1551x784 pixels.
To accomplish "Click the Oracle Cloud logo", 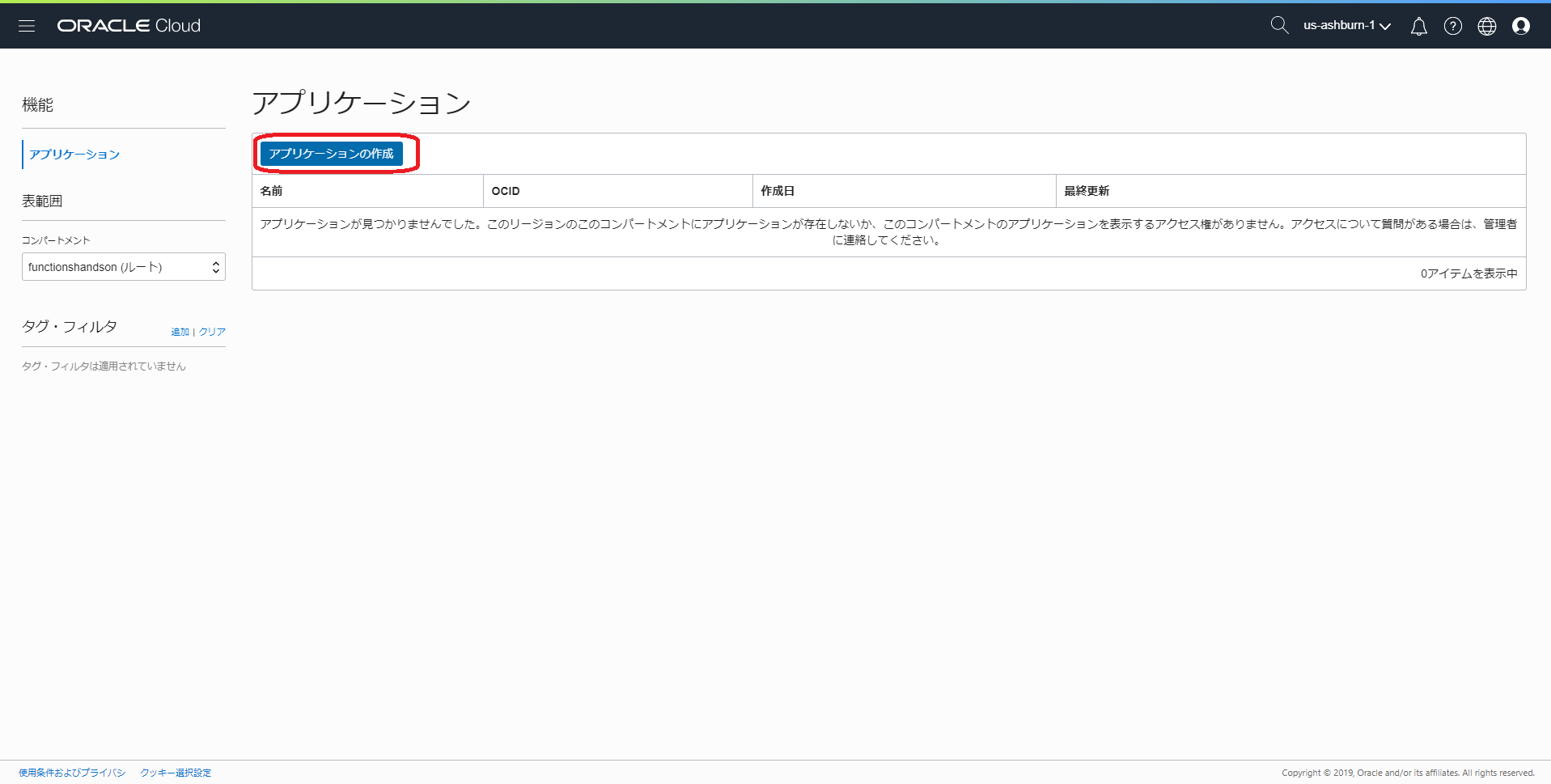I will tap(129, 26).
